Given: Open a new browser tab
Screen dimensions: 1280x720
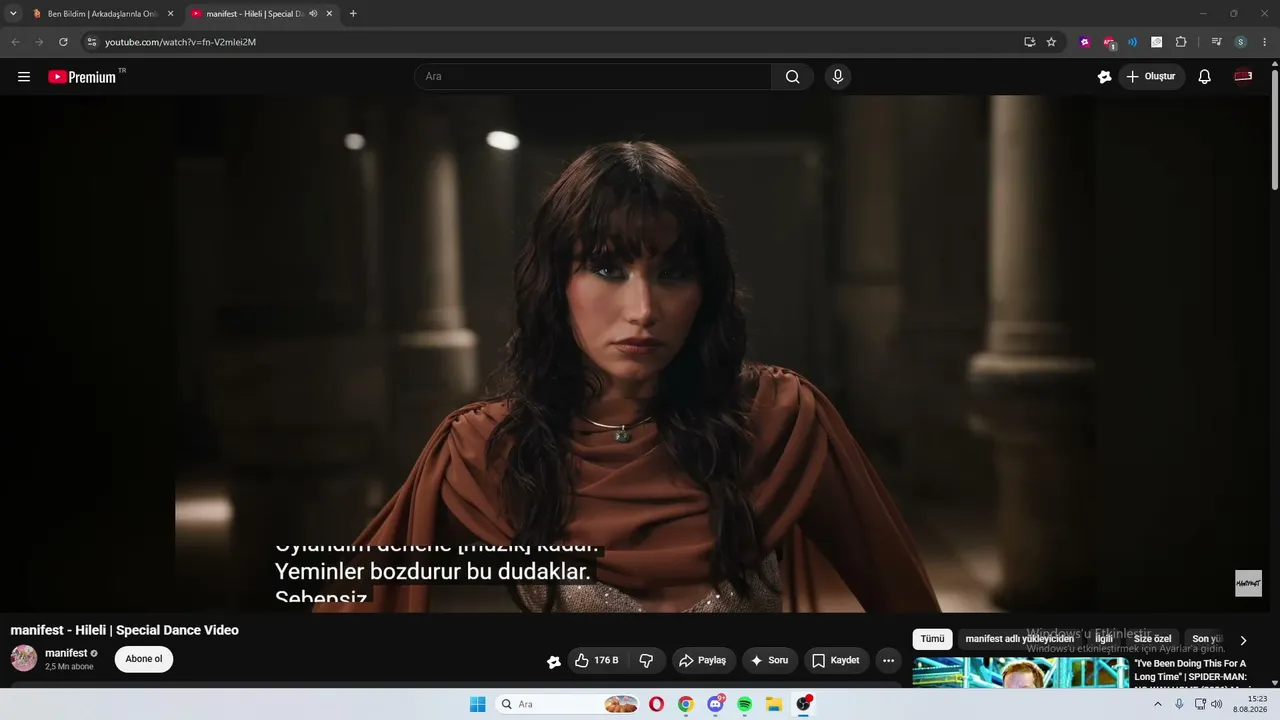Looking at the screenshot, I should pos(353,14).
